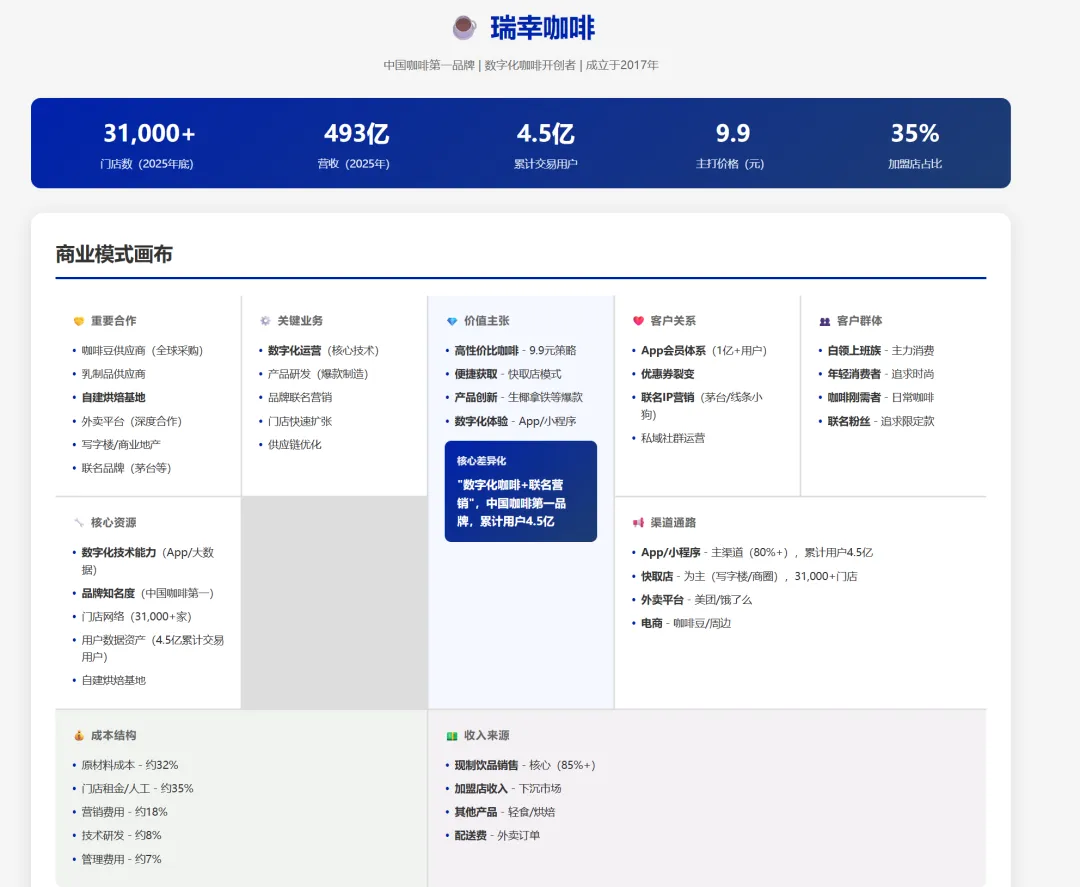Click the 瑞幸咖啡 title heading

point(542,28)
